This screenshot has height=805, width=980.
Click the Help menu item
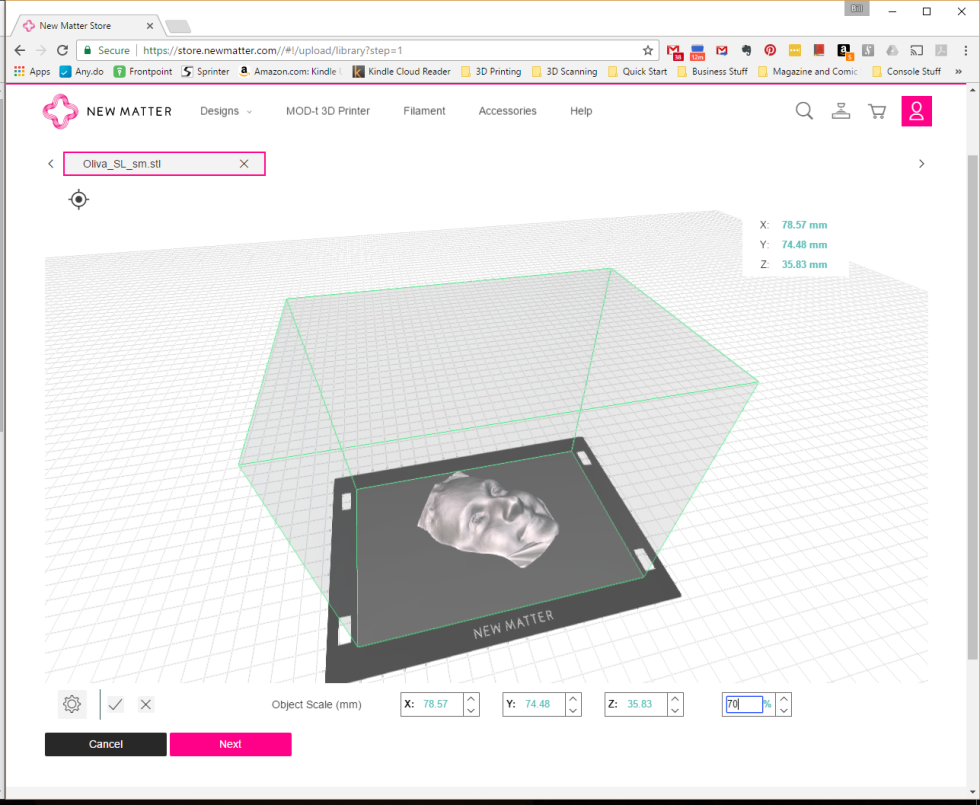[581, 111]
